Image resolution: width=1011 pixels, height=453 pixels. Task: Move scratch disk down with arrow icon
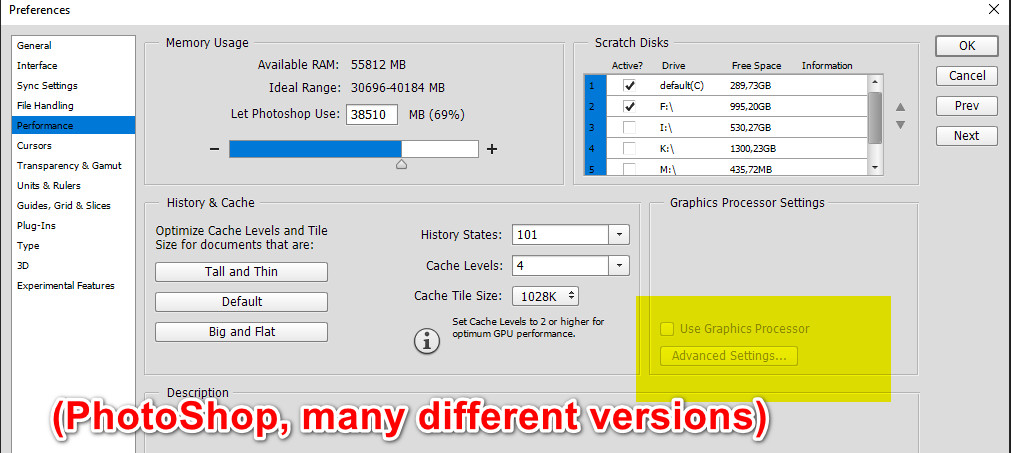(x=901, y=125)
